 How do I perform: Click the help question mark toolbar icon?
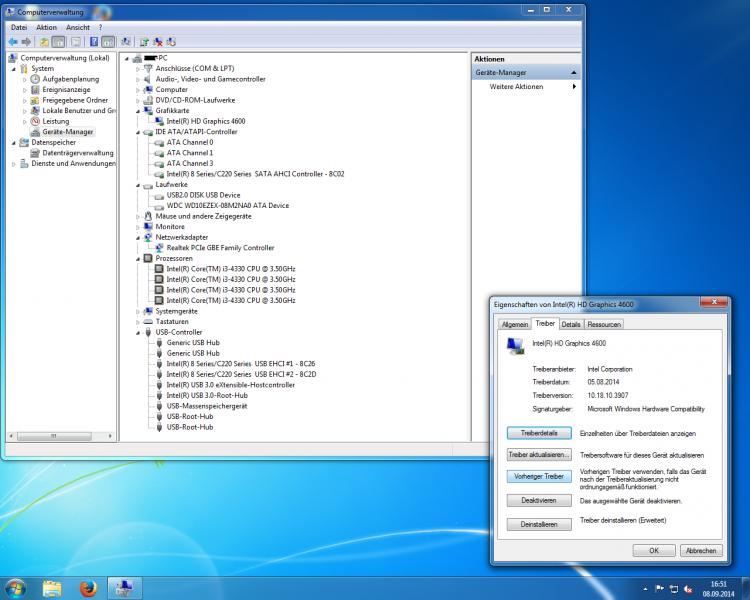94,42
